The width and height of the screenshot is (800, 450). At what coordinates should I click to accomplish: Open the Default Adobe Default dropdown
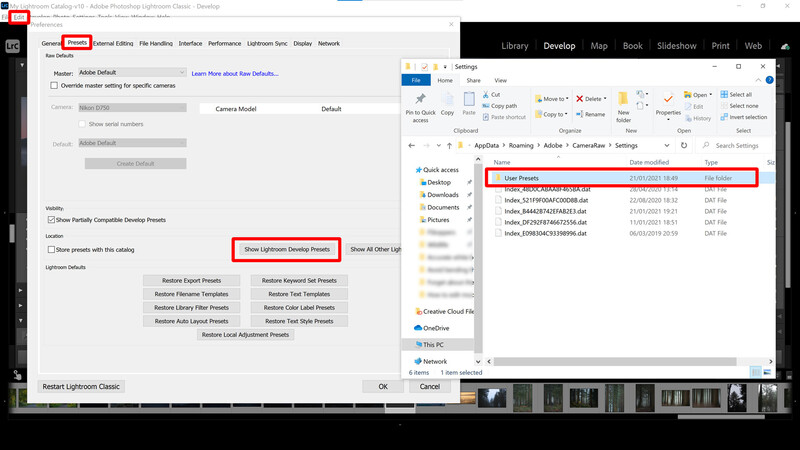[x=132, y=143]
